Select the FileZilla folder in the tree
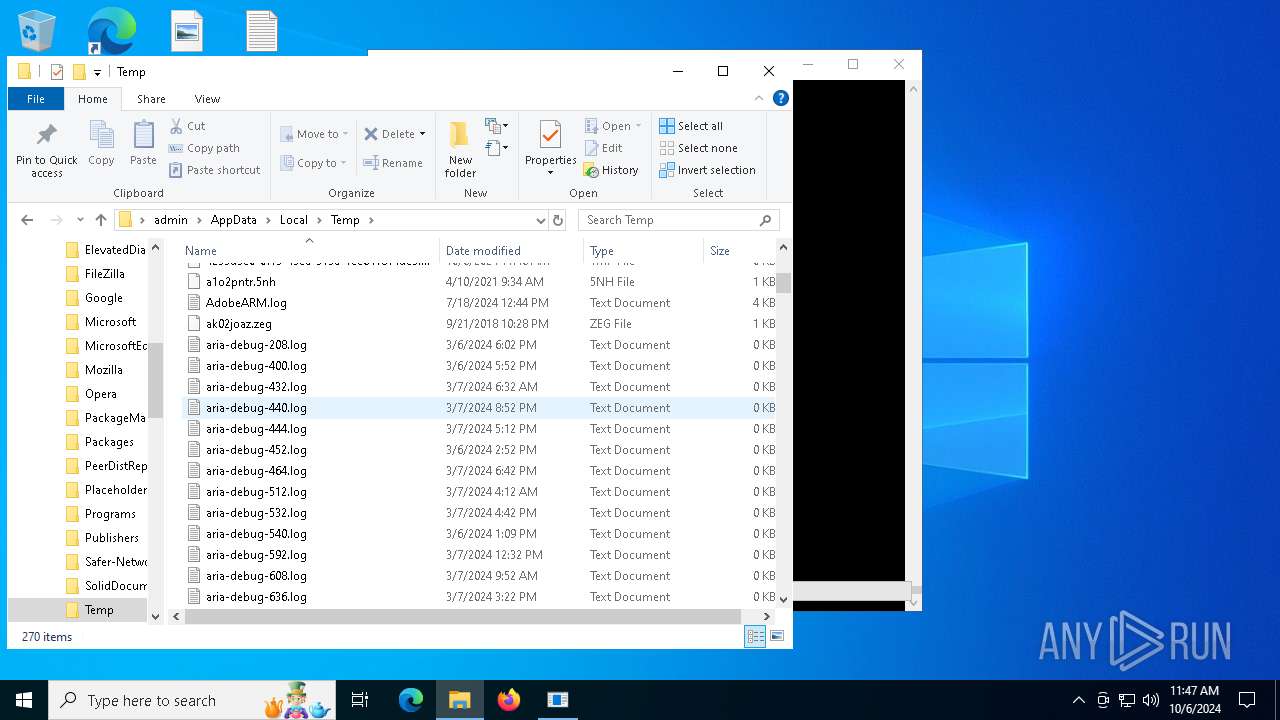The image size is (1280, 720). click(104, 274)
